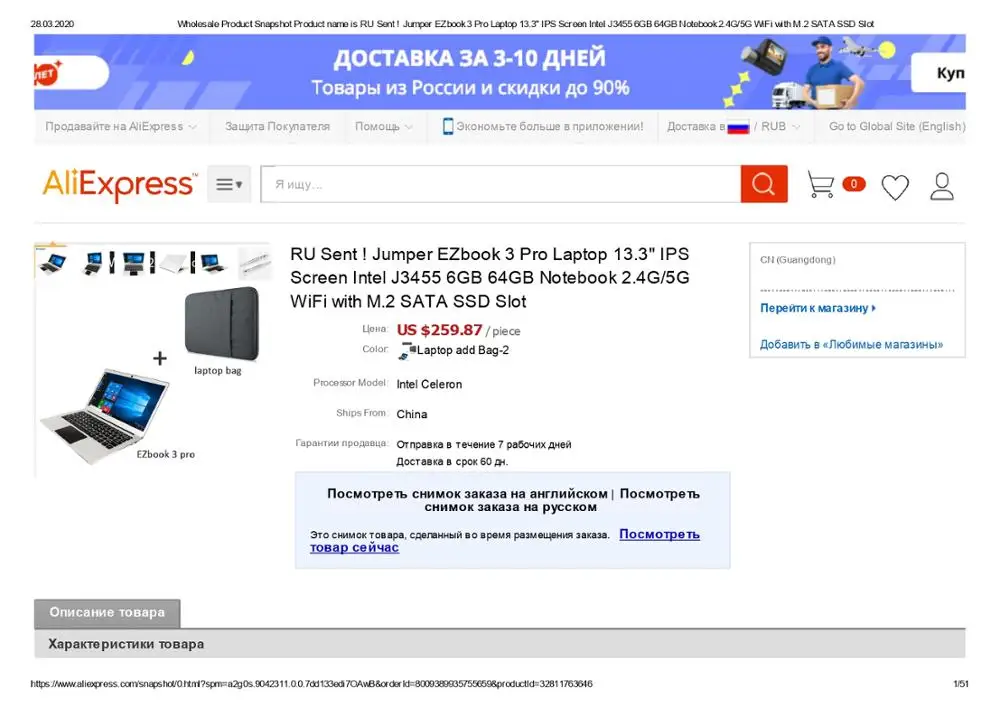This screenshot has height=707, width=1000.
Task: Click Добавить в «Любимые магазины» link
Action: coord(851,344)
